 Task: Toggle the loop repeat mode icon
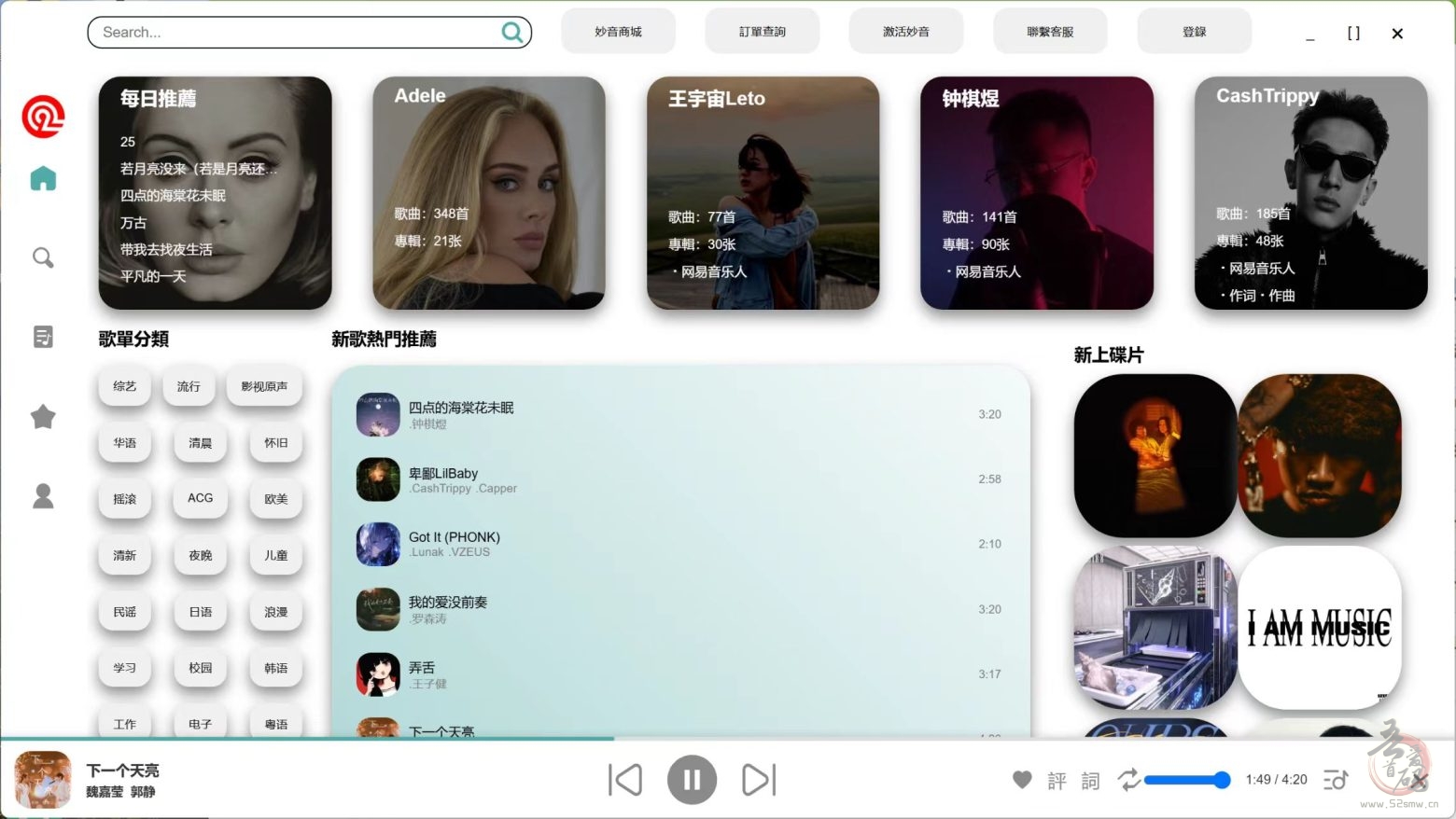tap(1128, 779)
